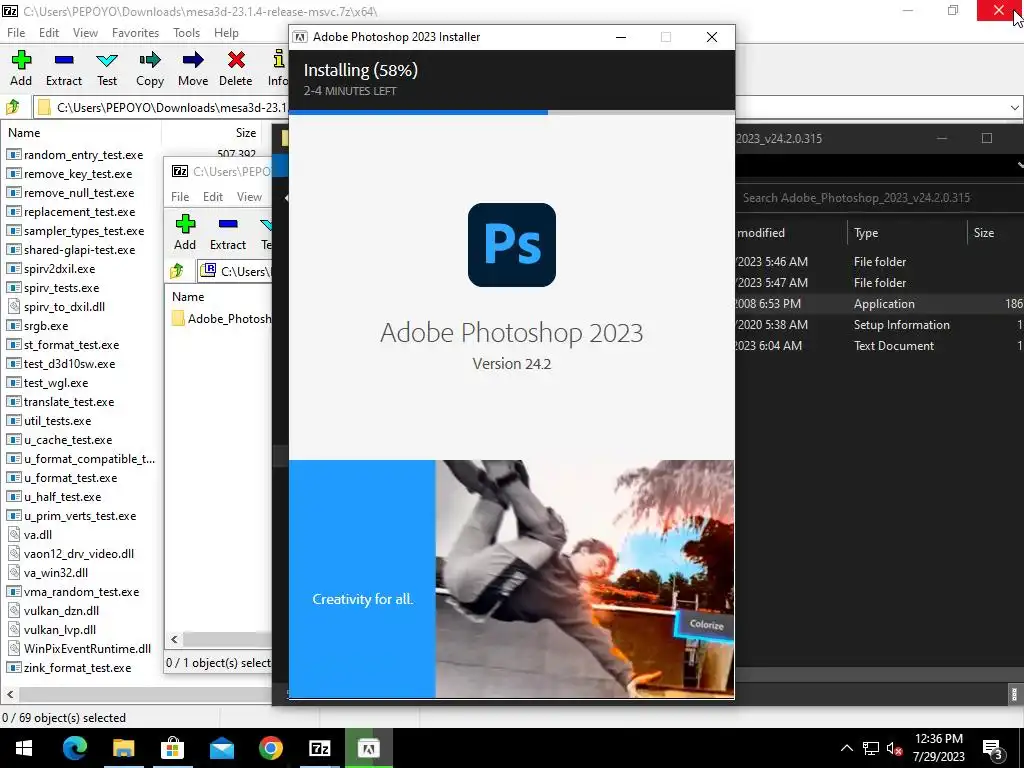The image size is (1024, 768).
Task: Open the Start menu
Action: coord(24,748)
